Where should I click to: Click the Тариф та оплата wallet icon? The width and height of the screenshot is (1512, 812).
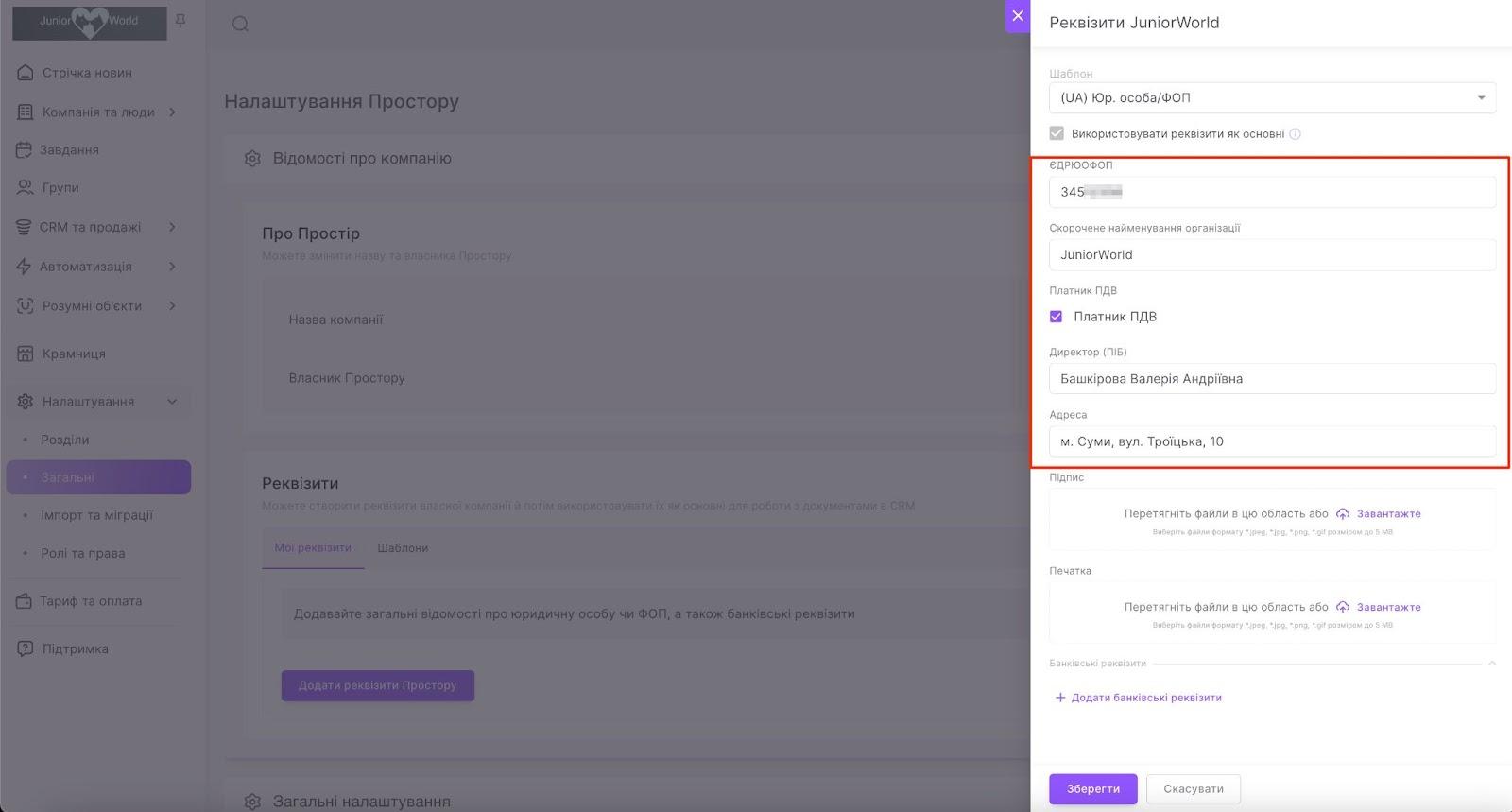click(25, 601)
